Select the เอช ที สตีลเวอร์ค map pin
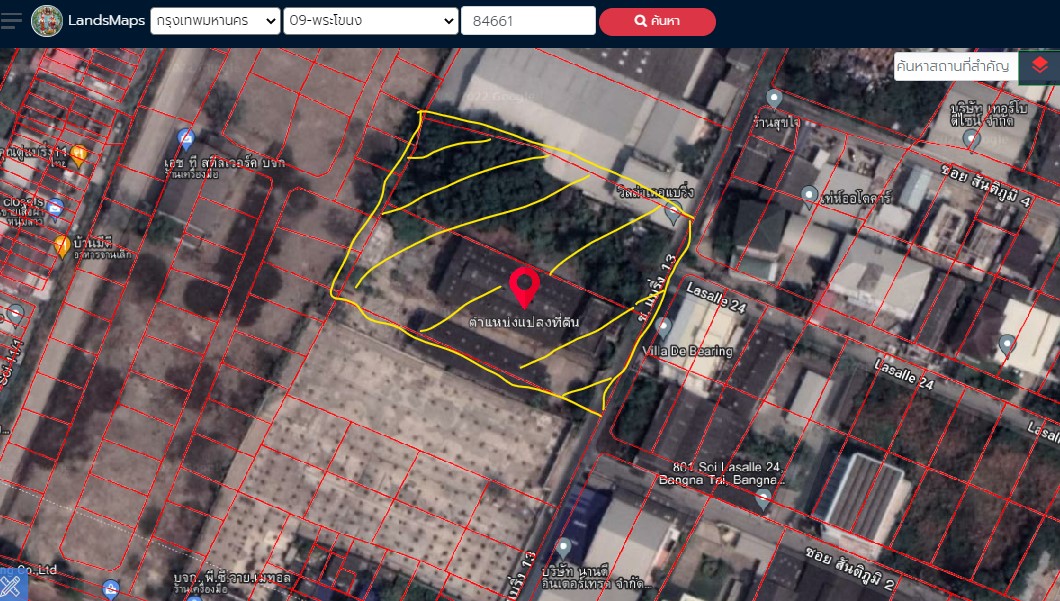 click(x=186, y=139)
